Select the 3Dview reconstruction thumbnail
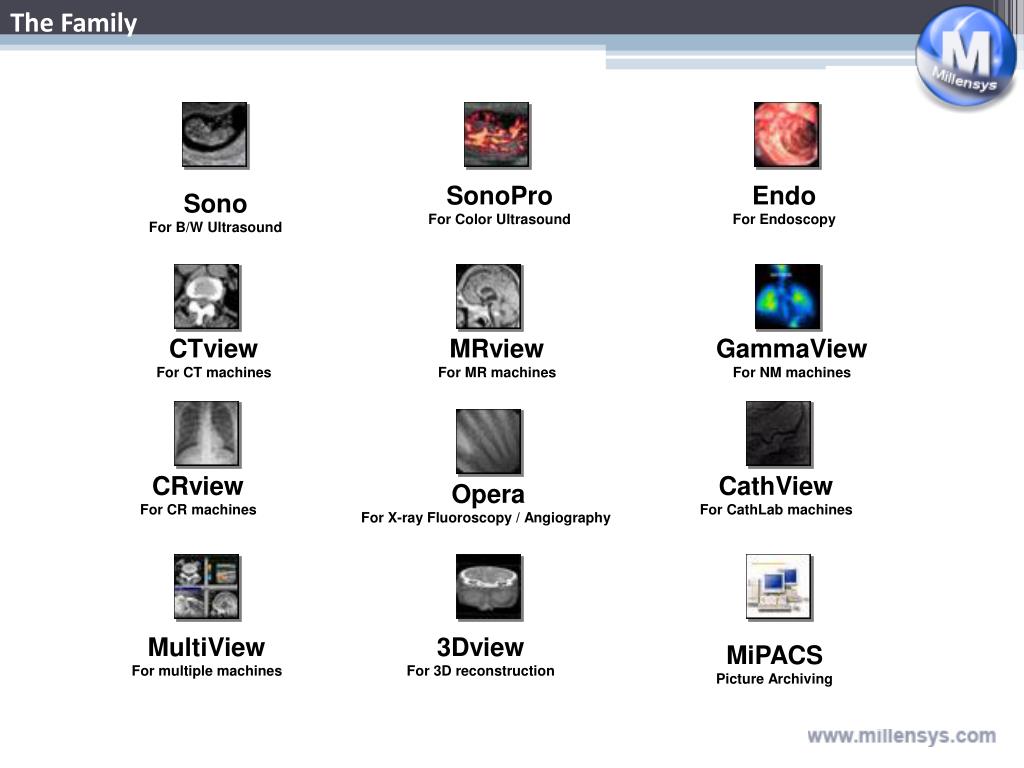 pos(489,586)
